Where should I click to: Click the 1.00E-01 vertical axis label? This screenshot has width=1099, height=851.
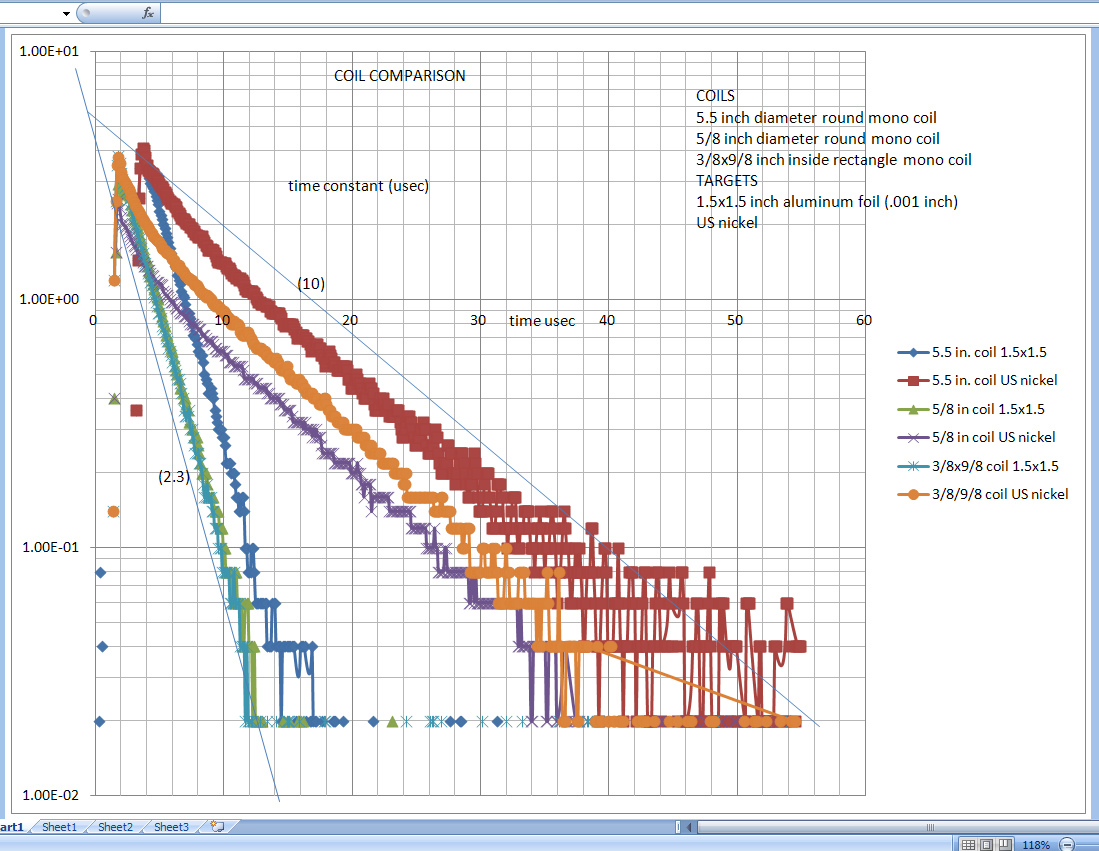50,547
